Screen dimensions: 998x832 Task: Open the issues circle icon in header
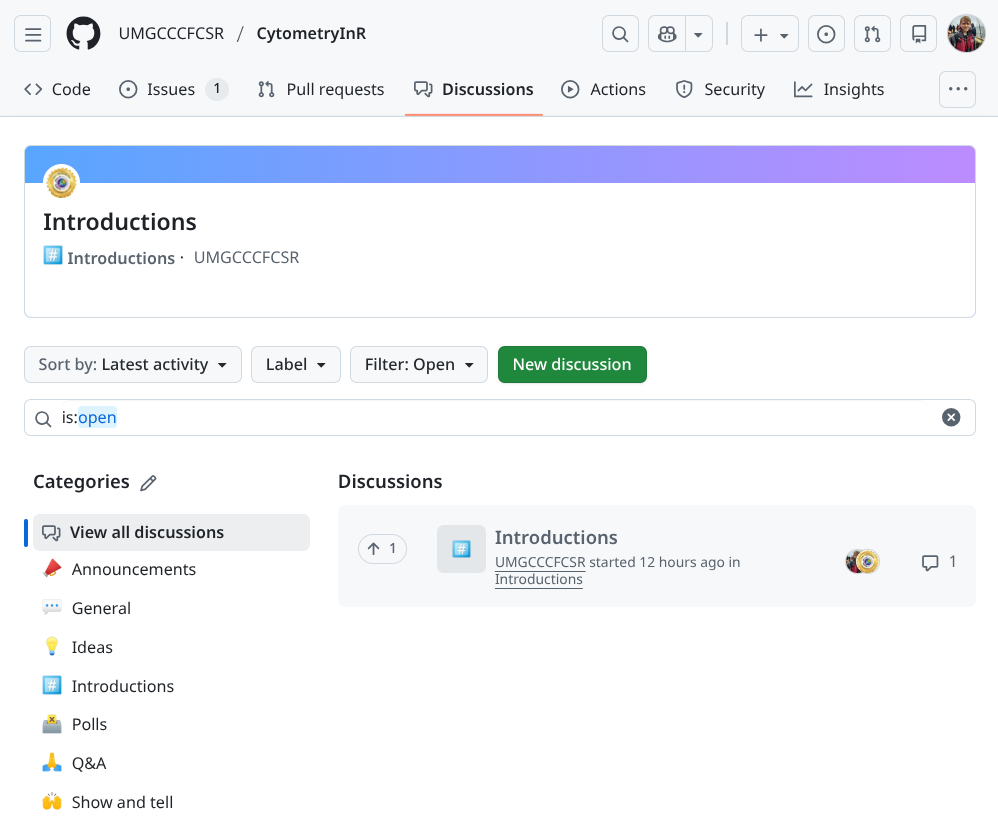(826, 34)
